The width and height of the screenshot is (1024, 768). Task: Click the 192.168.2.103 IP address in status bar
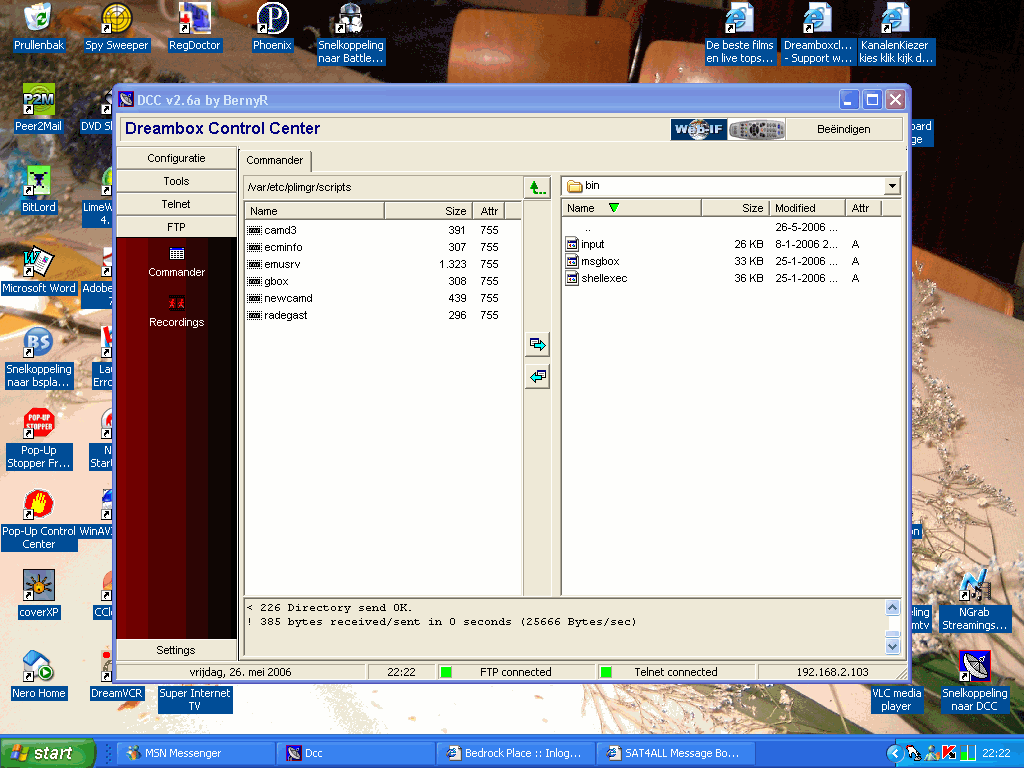click(x=832, y=672)
